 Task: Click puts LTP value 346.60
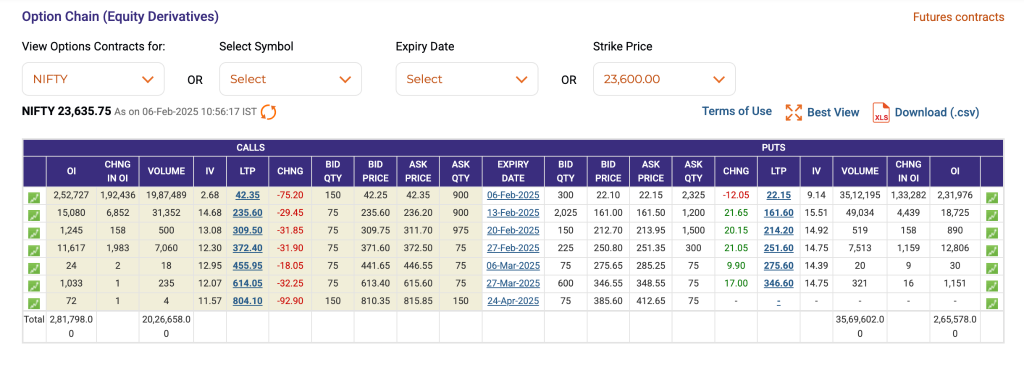click(779, 283)
